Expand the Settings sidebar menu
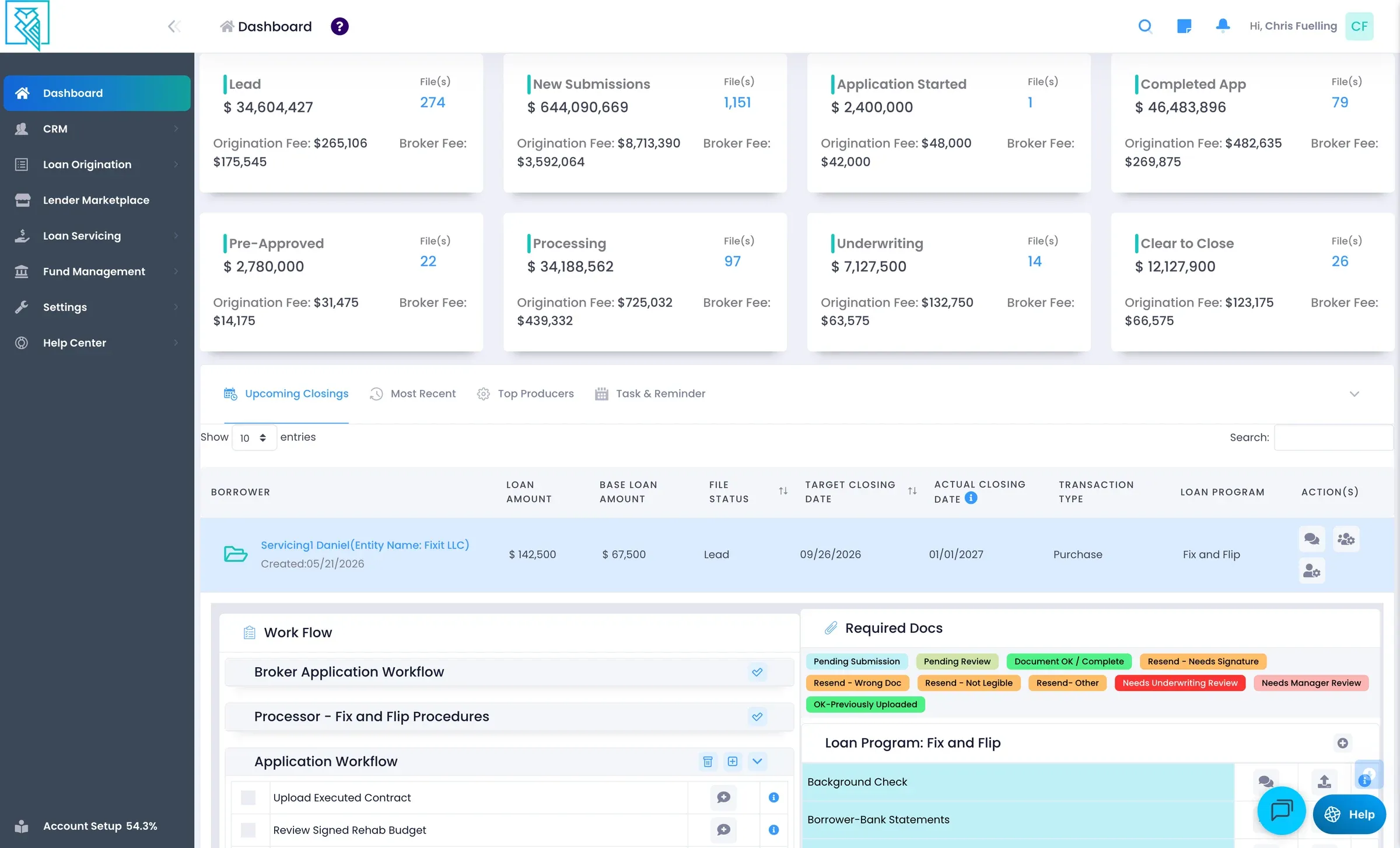Viewport: 1400px width, 848px height. (x=97, y=307)
